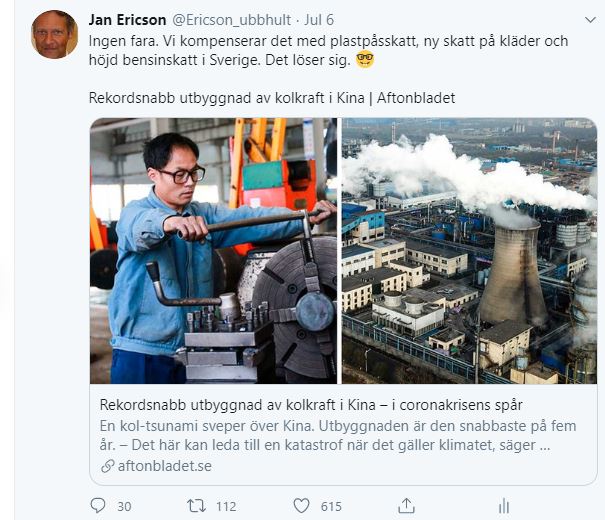Open Jan Ericson's profile picture
The image size is (605, 520).
tap(54, 34)
